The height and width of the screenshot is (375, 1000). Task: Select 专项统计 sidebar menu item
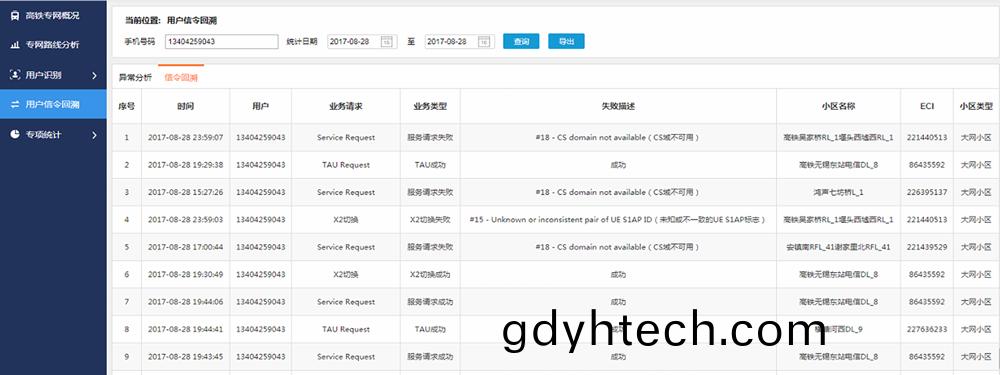pyautogui.click(x=53, y=135)
